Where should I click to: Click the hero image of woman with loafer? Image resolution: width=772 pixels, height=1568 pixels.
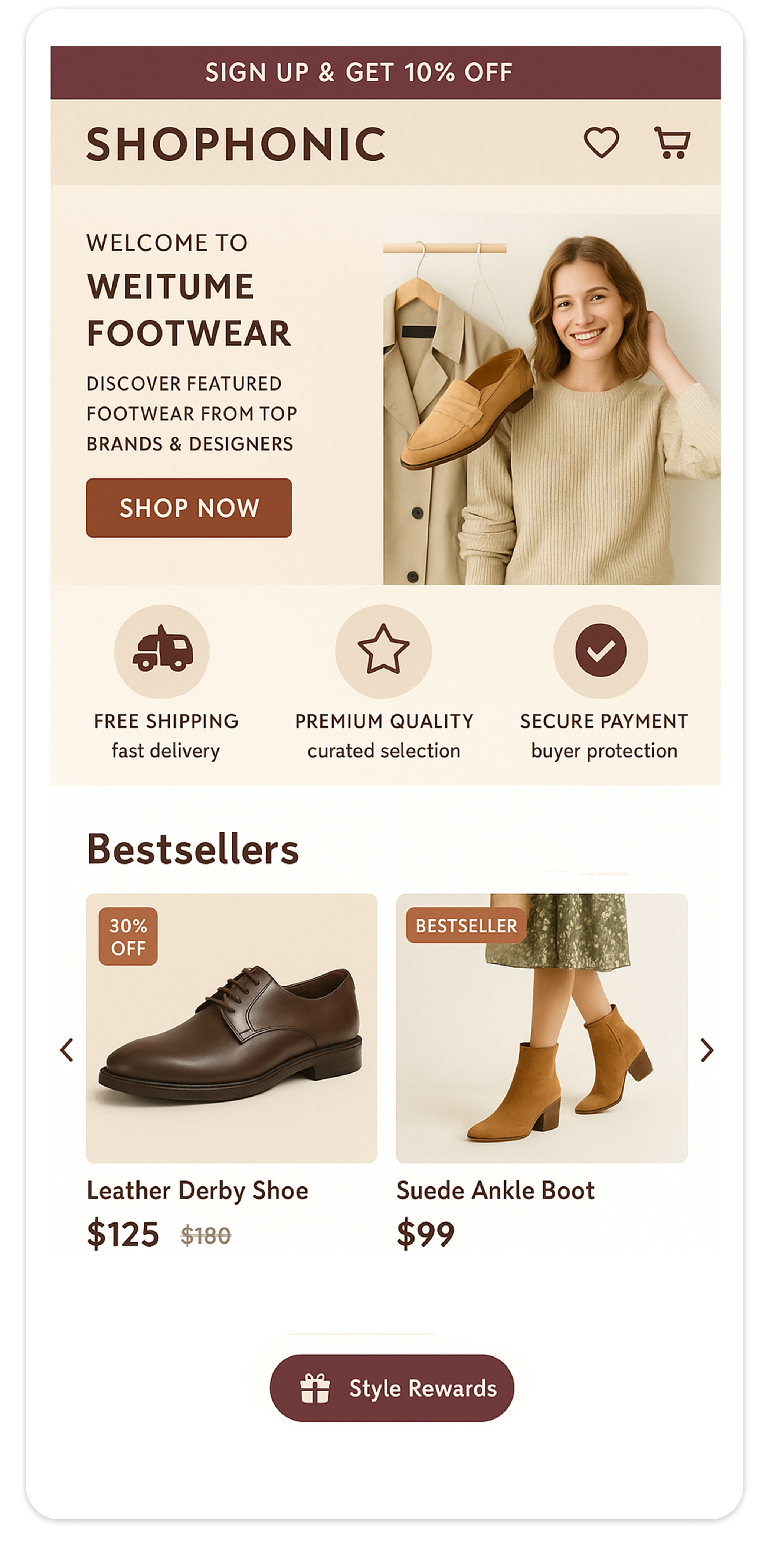tap(552, 399)
